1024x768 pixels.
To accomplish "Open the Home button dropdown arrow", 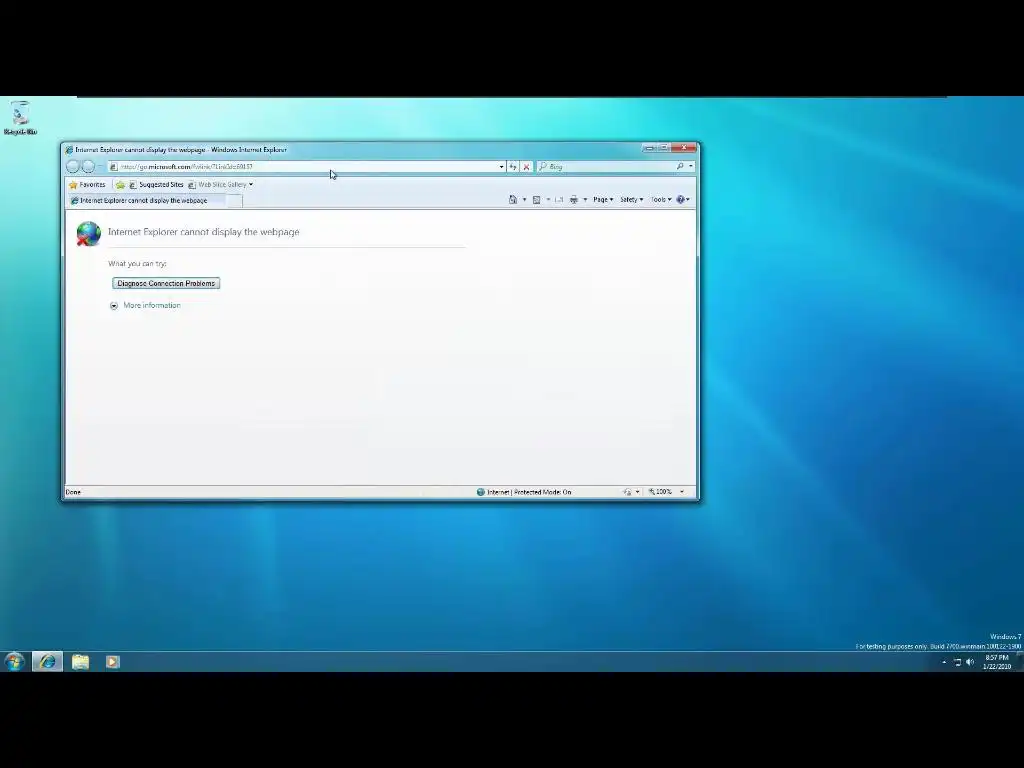I will tap(524, 200).
